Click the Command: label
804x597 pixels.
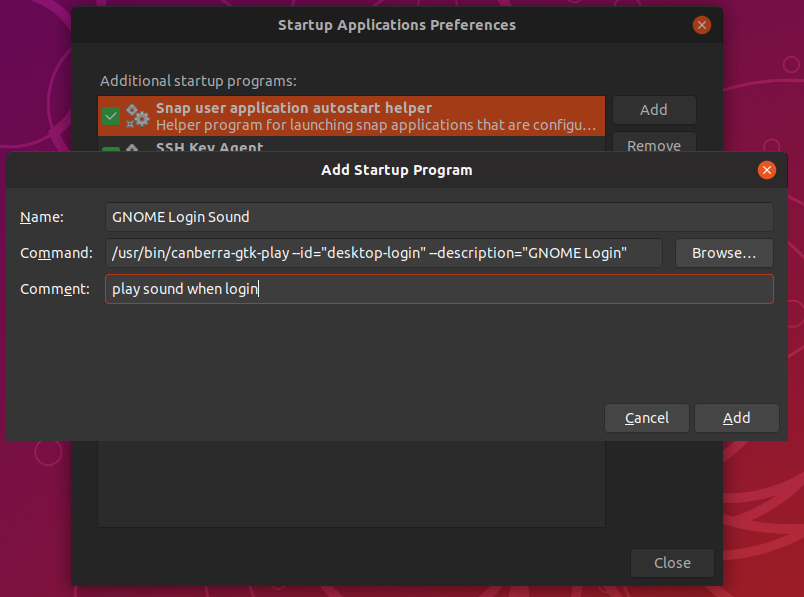pos(56,253)
